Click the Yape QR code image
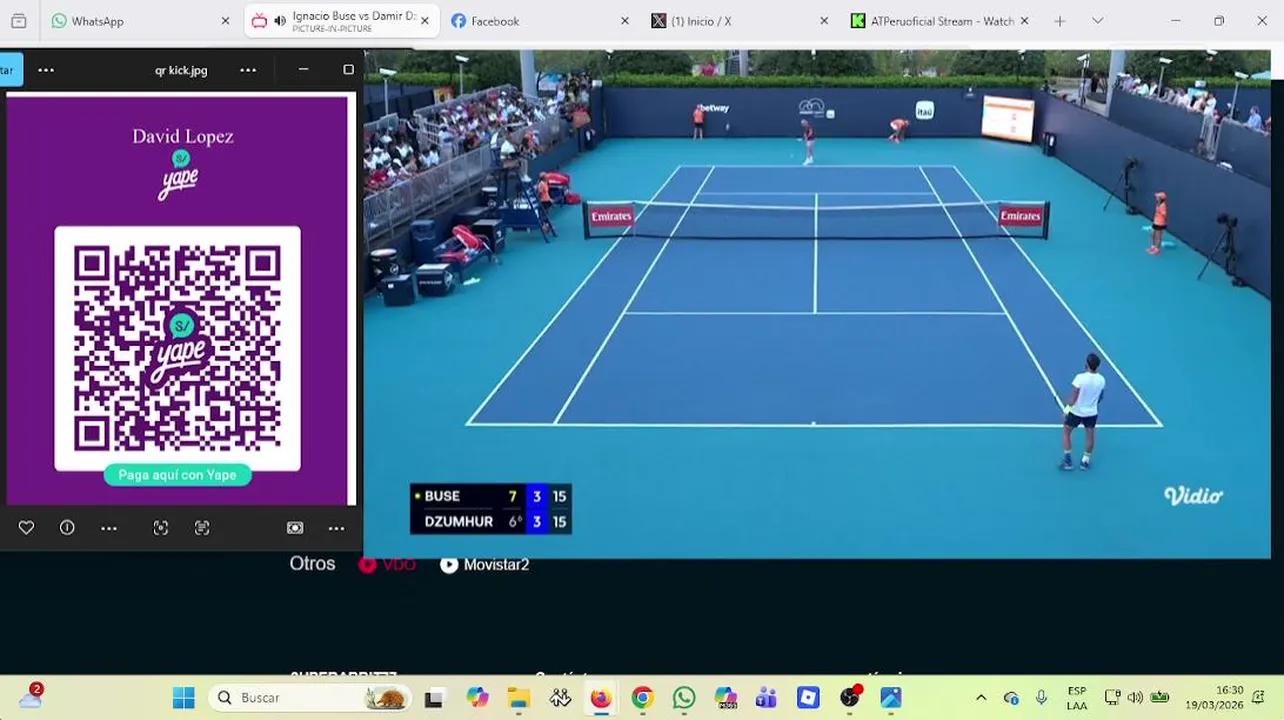 click(x=177, y=348)
